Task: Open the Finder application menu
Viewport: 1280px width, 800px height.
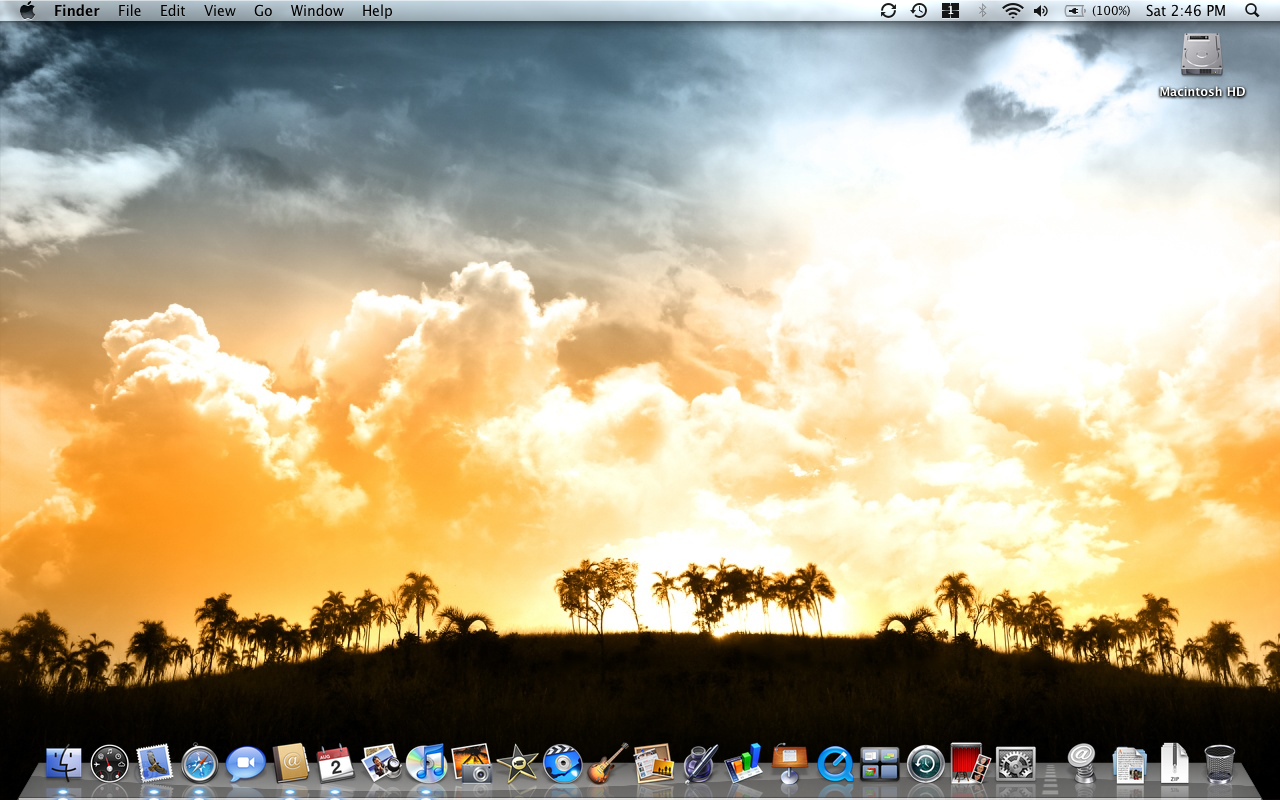Action: tap(77, 11)
